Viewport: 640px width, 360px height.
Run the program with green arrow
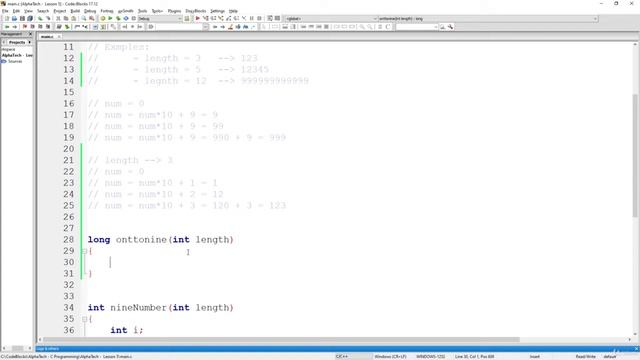(110, 18)
